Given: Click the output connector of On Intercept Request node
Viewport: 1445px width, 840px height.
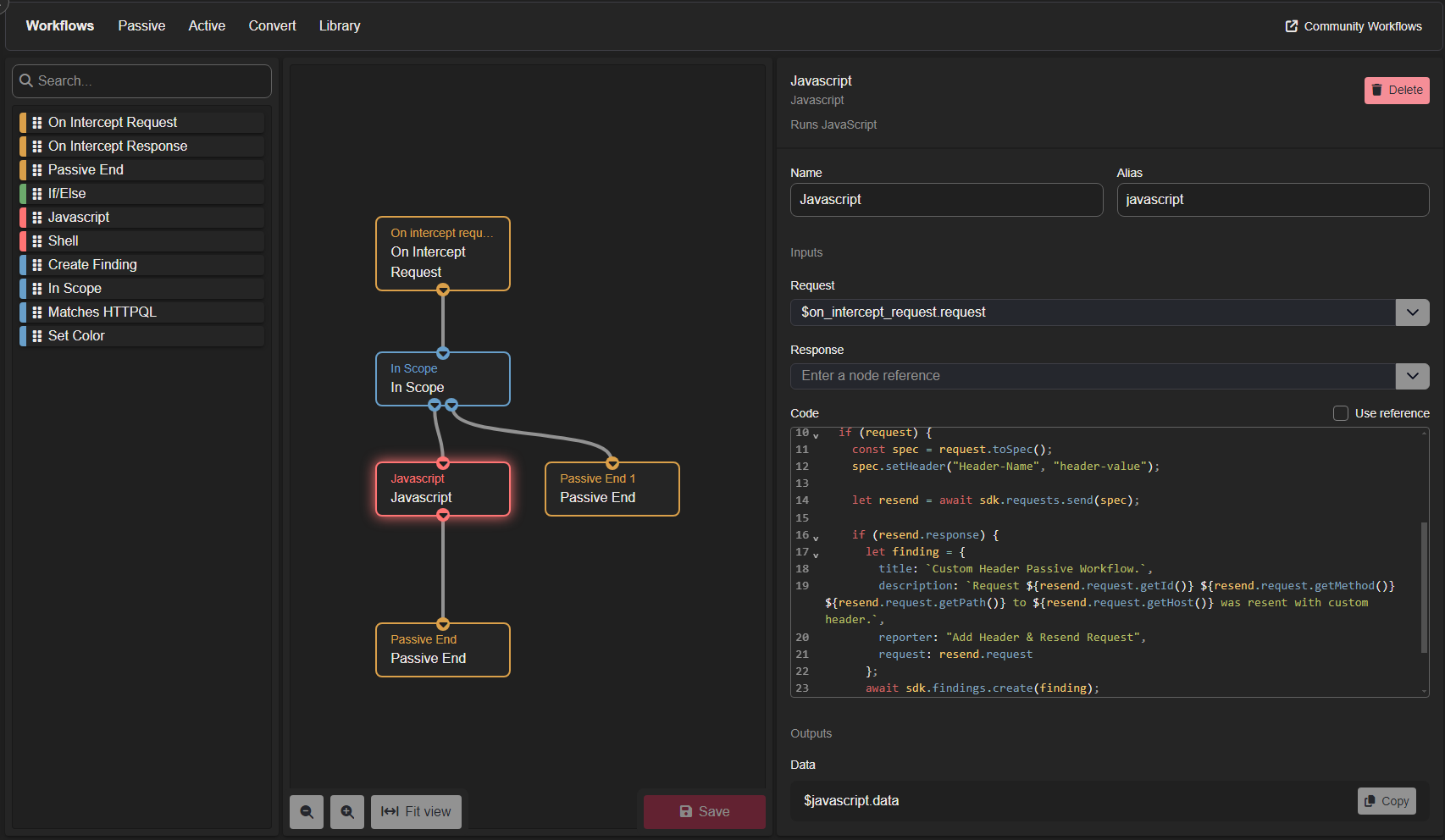Looking at the screenshot, I should coord(443,290).
